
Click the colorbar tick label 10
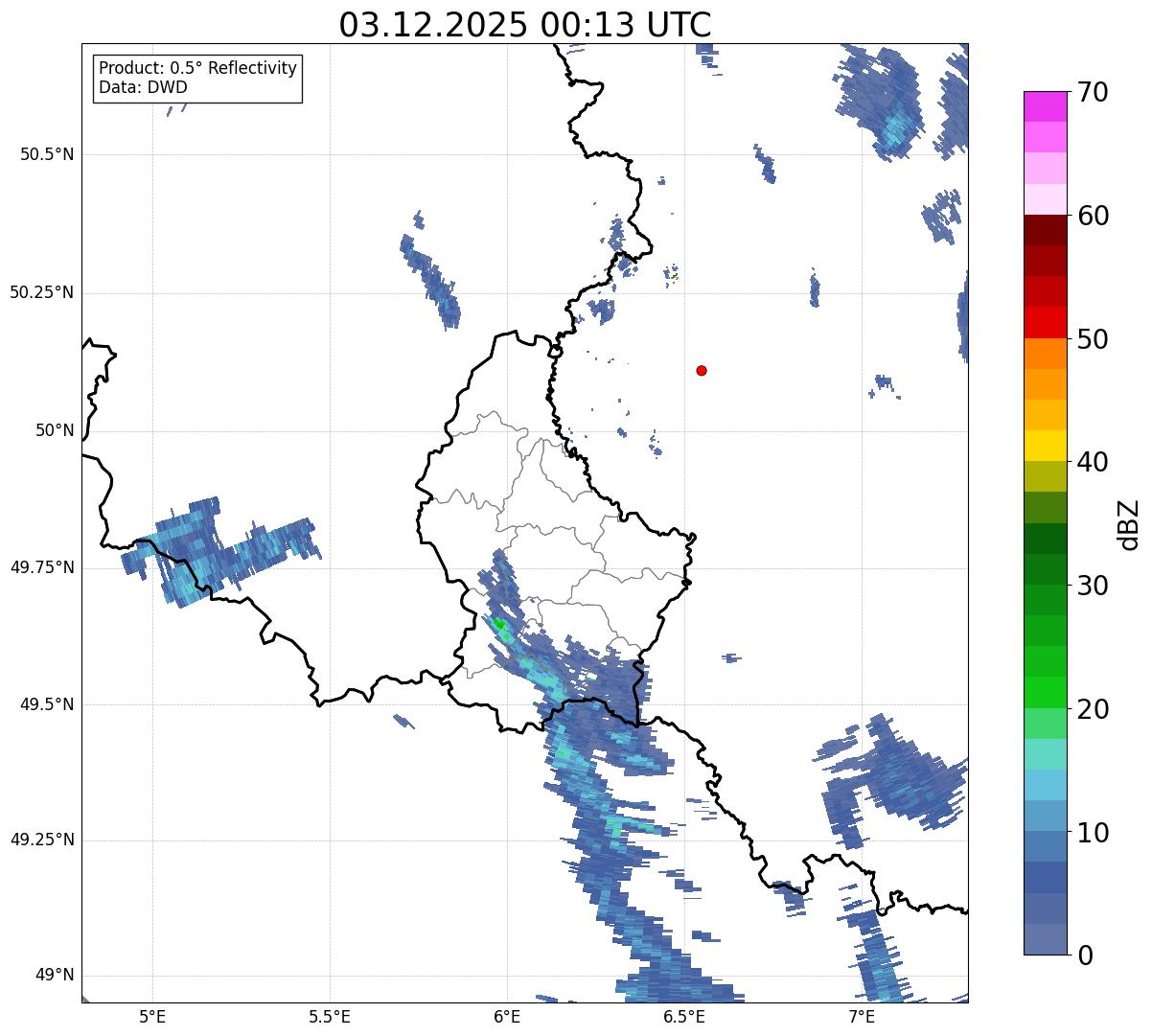[x=1093, y=834]
